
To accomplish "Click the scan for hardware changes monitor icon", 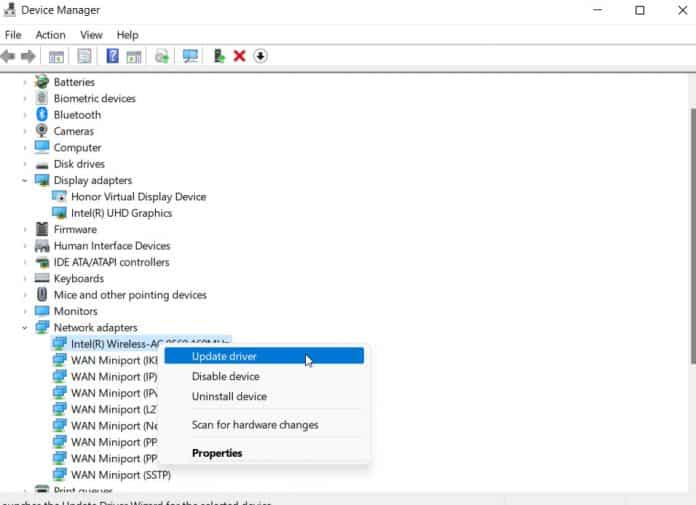I will [190, 56].
